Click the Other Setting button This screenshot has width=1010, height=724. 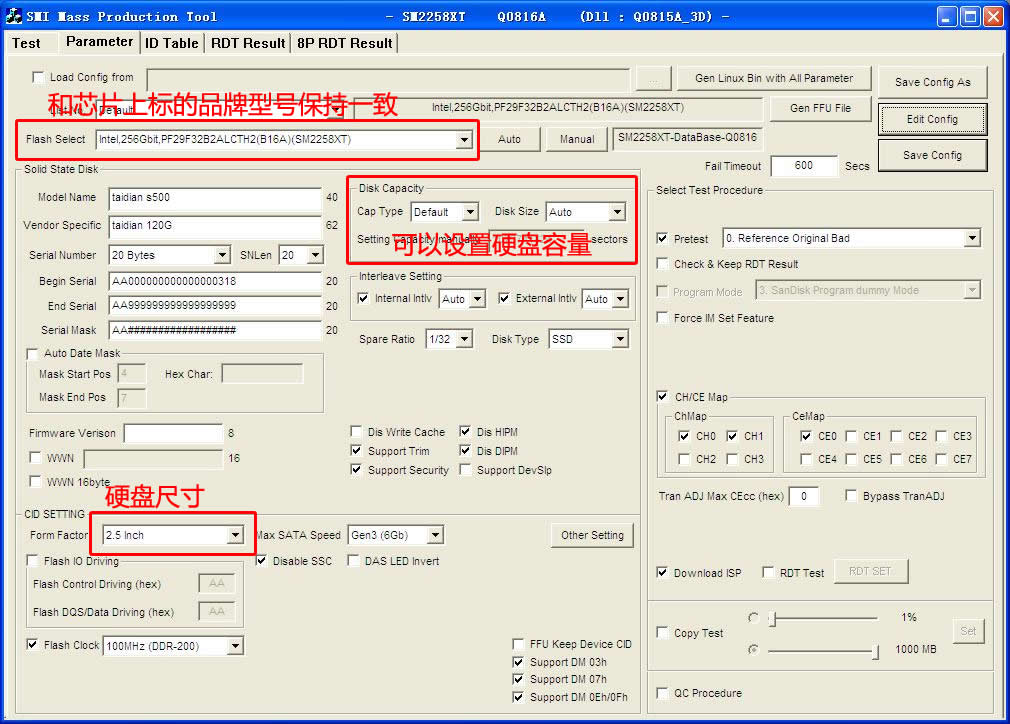pos(592,535)
